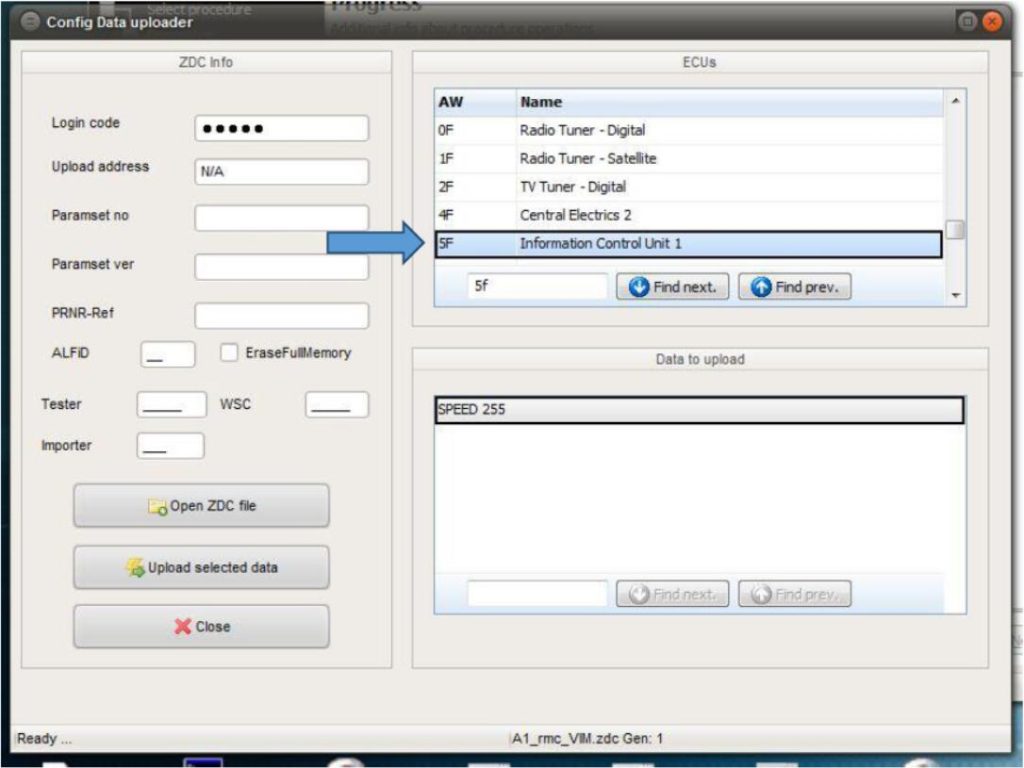Click the ECU list scrollbar up arrow
The width and height of the screenshot is (1024, 768).
[x=956, y=100]
